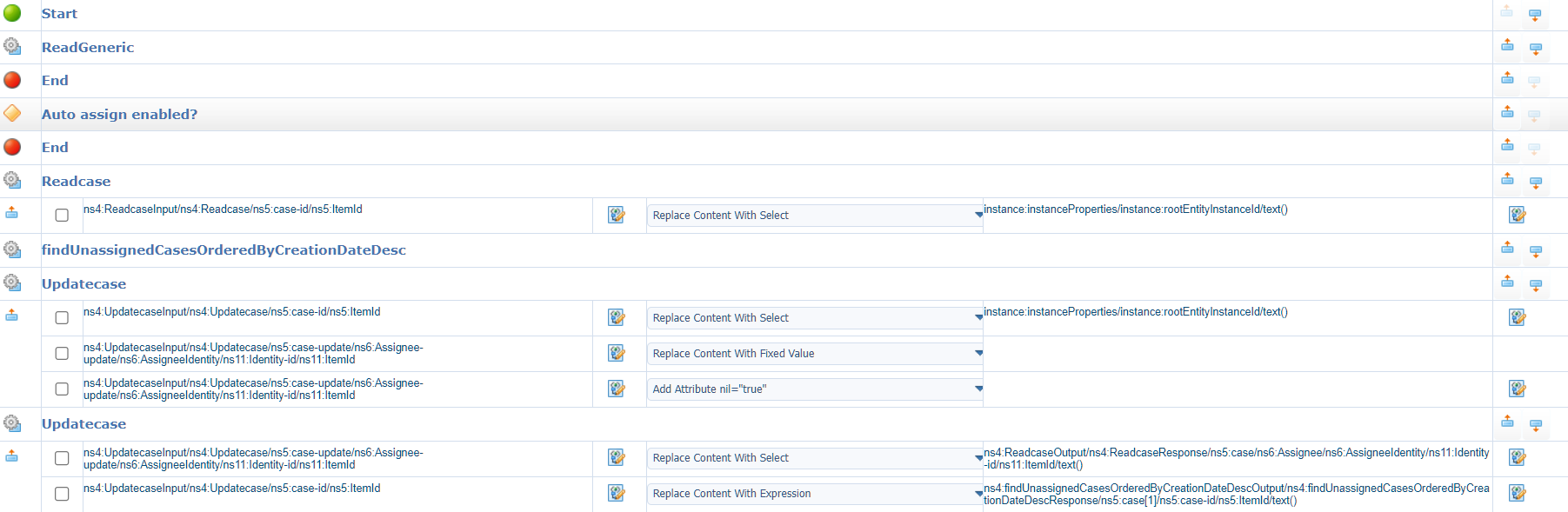Edit the Readcase ItemId target path
Screen dimensions: 1568x512
point(617,215)
